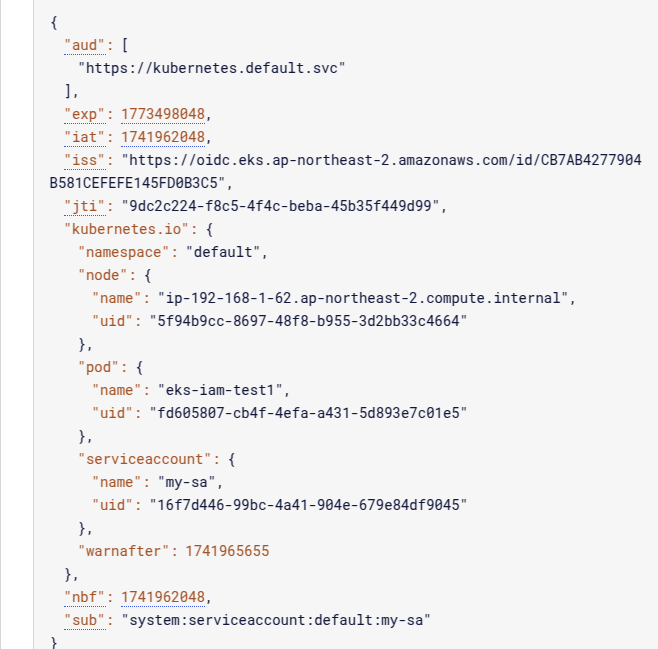Click the underlined "iss" claim key

[x=85, y=160]
